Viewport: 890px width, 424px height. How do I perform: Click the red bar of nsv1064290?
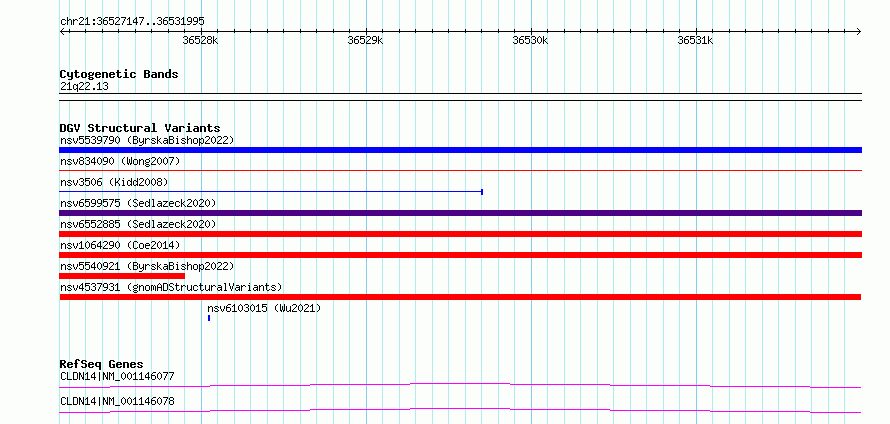coord(460,255)
